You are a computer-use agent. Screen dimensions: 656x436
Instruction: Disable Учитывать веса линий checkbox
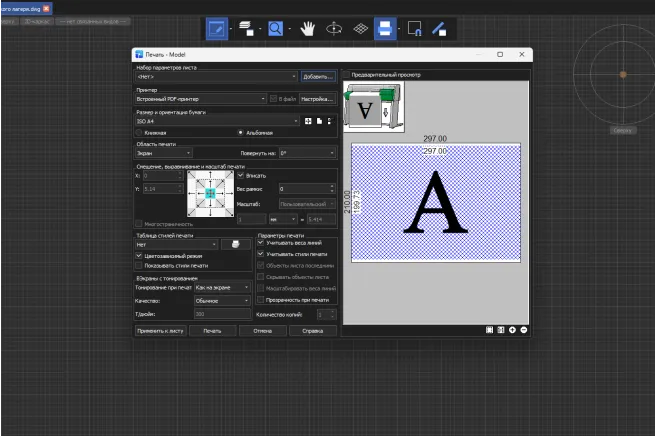tap(261, 242)
